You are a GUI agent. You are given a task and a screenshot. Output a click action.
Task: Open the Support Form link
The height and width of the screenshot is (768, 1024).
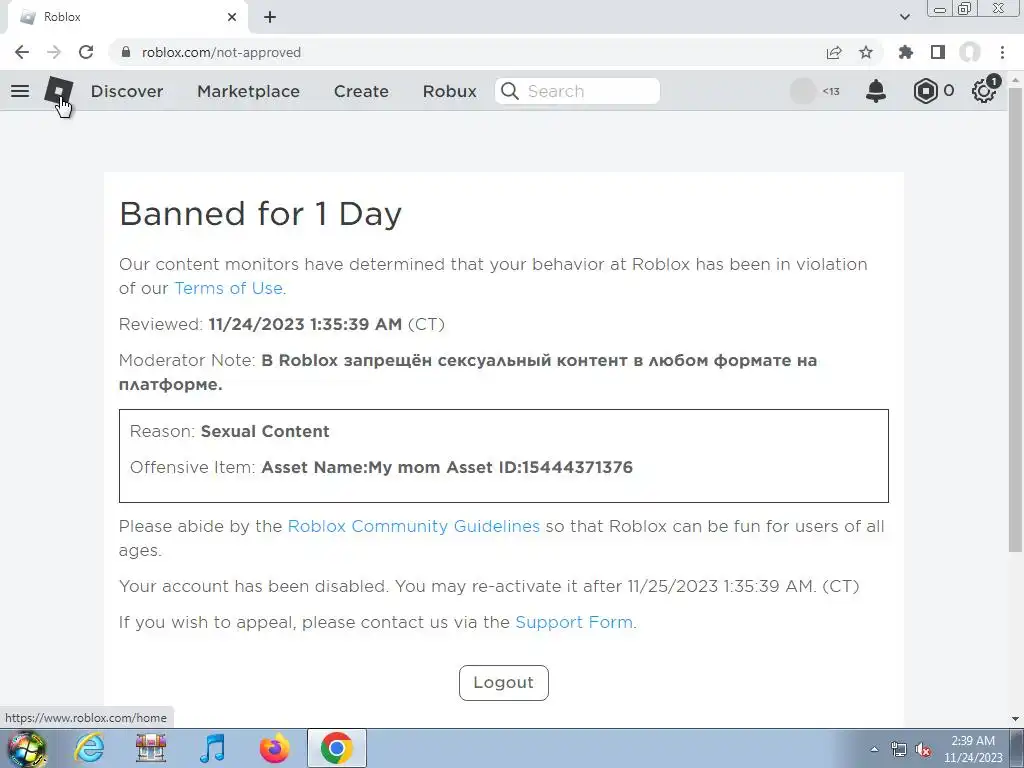574,622
